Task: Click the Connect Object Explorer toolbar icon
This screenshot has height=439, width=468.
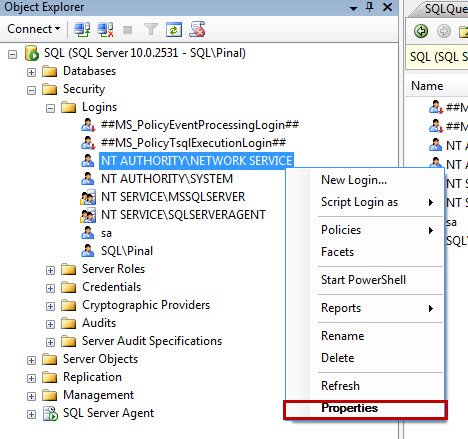Action: [x=82, y=29]
